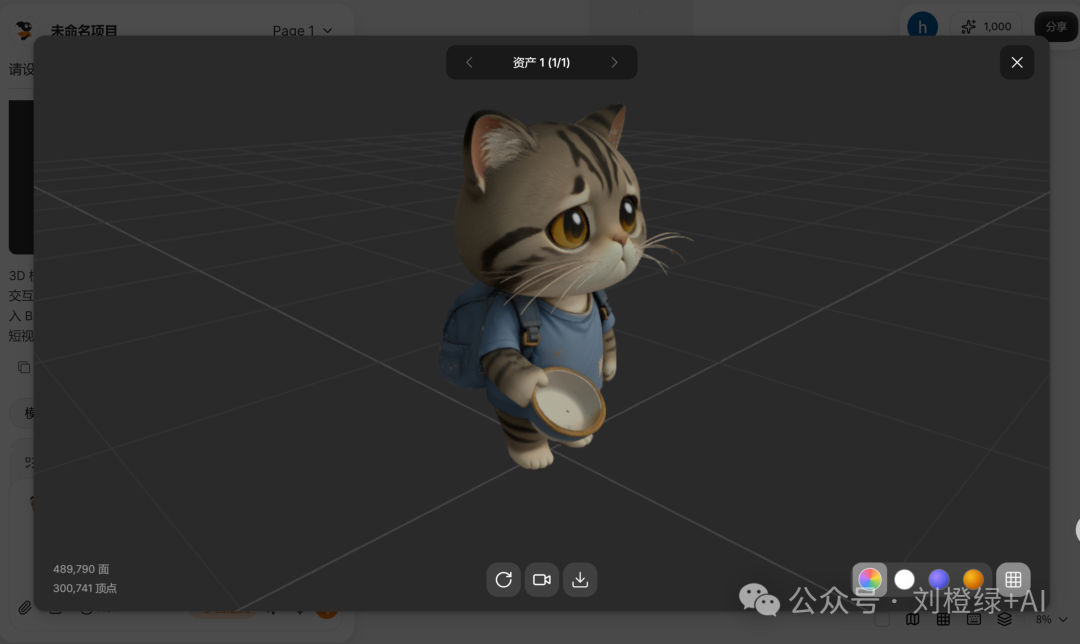Screen dimensions: 1080x644
Task: Open the 8% zoom level dropdown
Action: point(1052,619)
